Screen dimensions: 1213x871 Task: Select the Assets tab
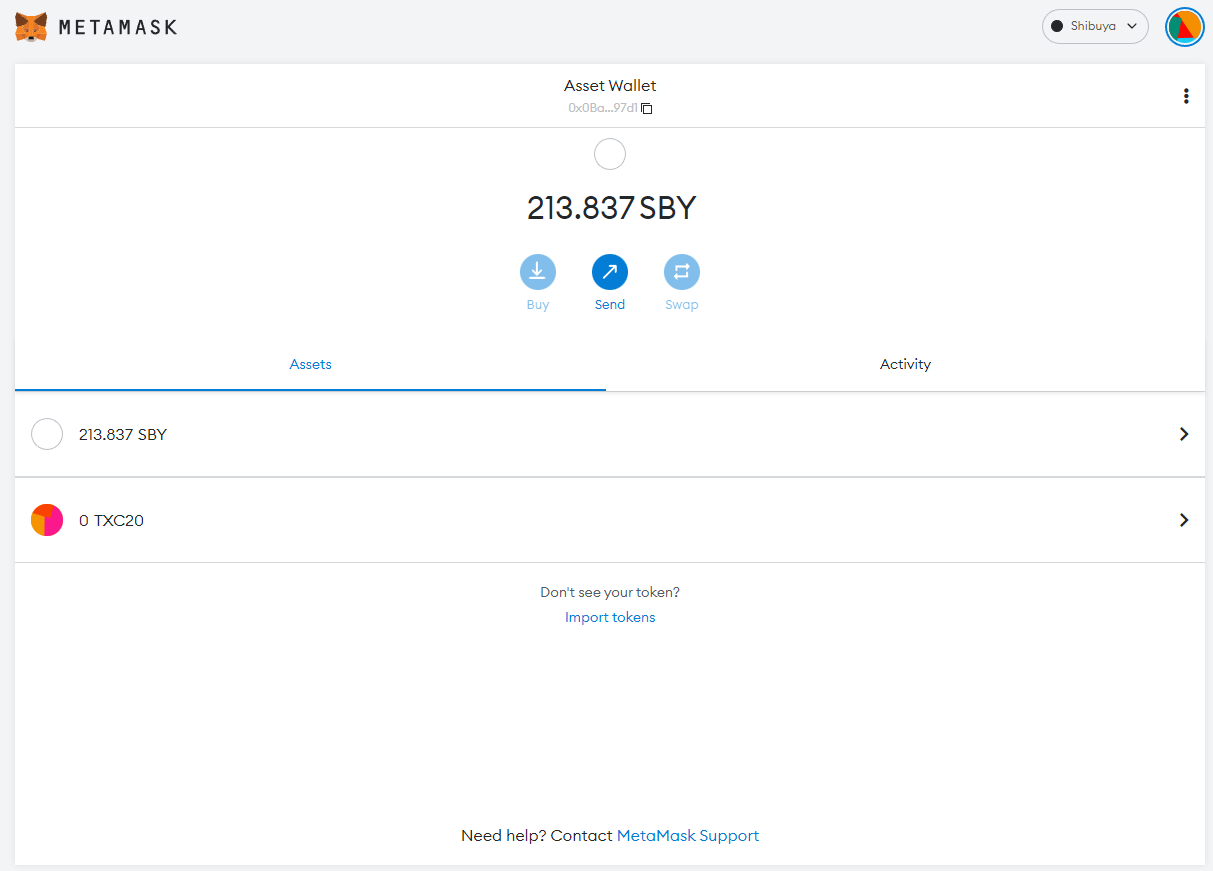(310, 364)
